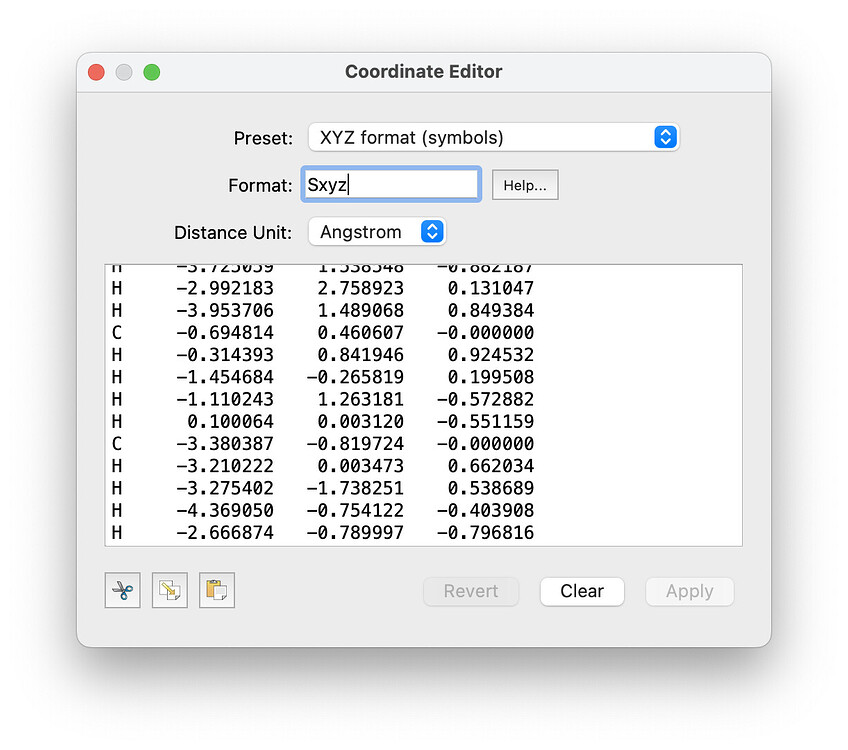This screenshot has width=848, height=750.
Task: Revert coordinate changes
Action: pyautogui.click(x=470, y=591)
